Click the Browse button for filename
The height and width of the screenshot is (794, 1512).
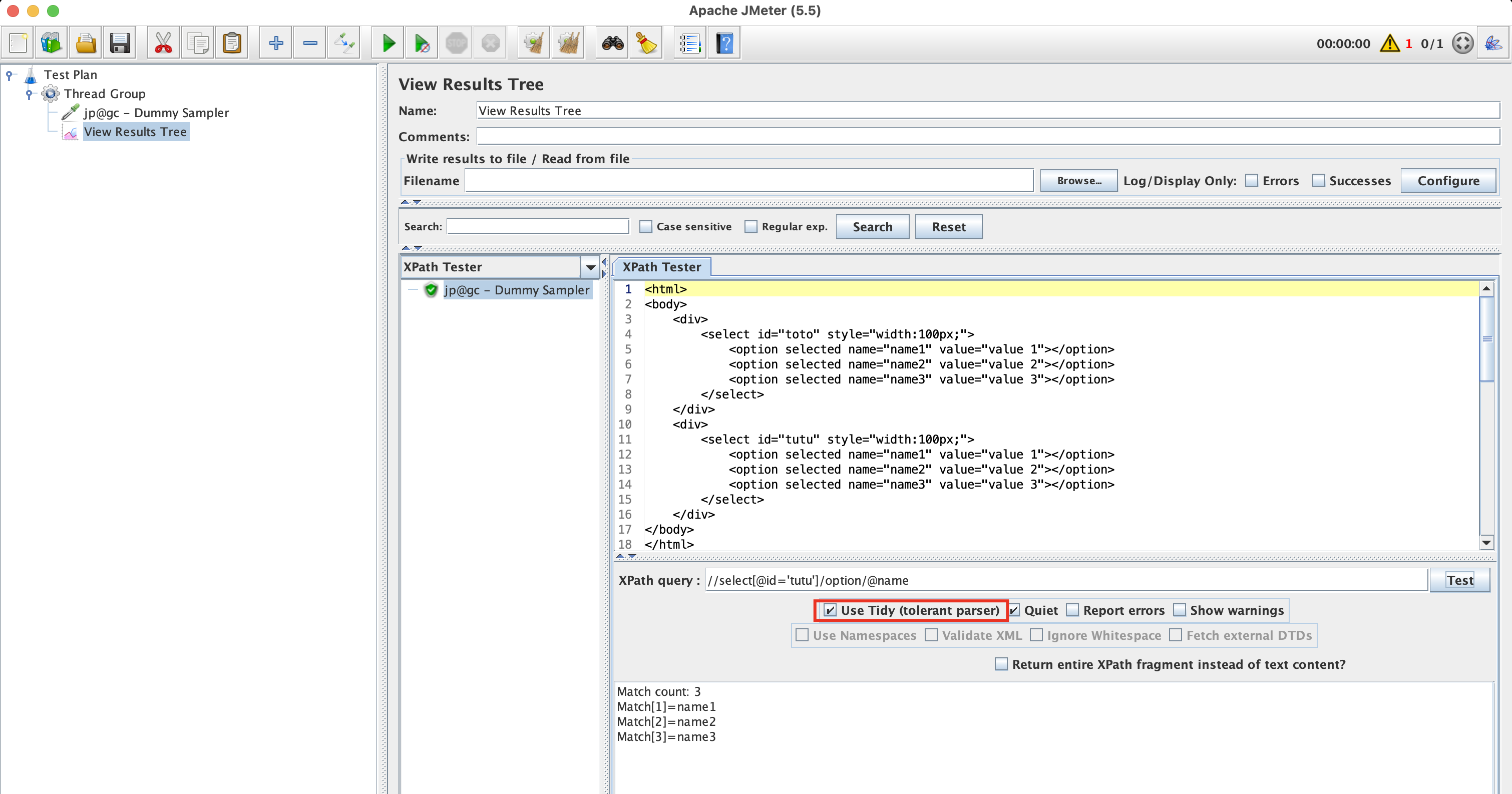pos(1078,181)
